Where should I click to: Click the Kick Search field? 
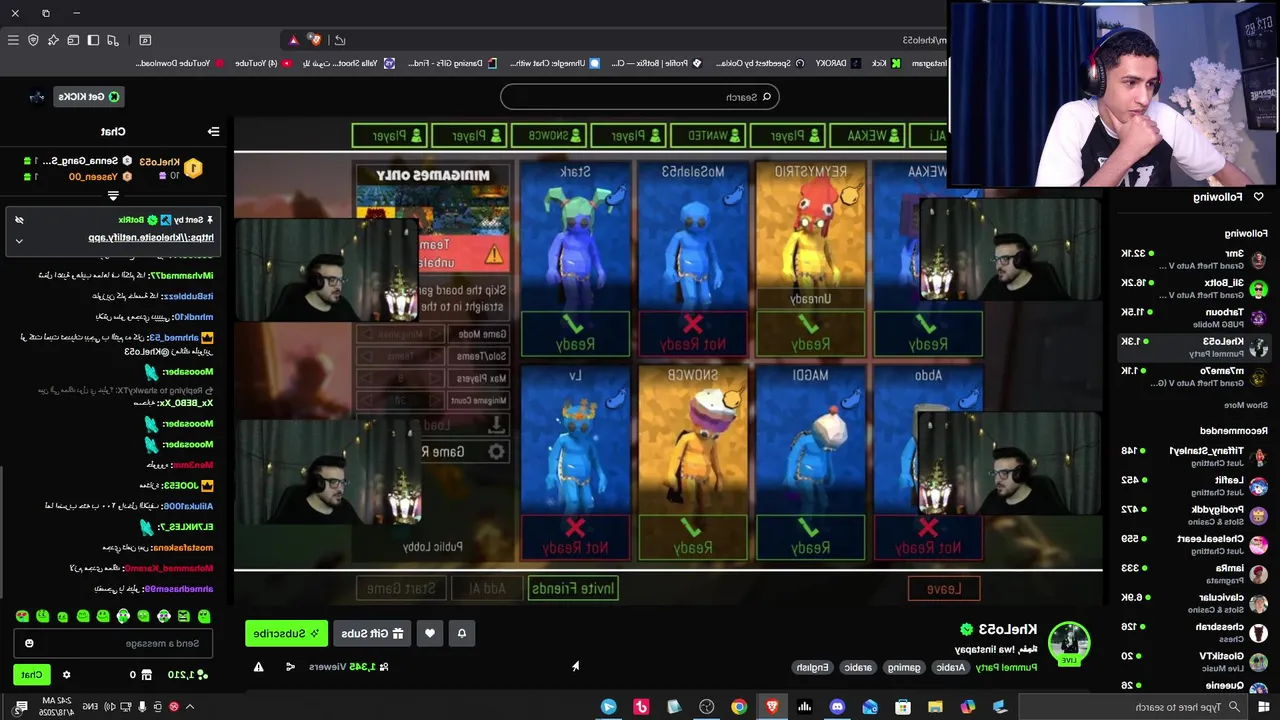coord(640,97)
